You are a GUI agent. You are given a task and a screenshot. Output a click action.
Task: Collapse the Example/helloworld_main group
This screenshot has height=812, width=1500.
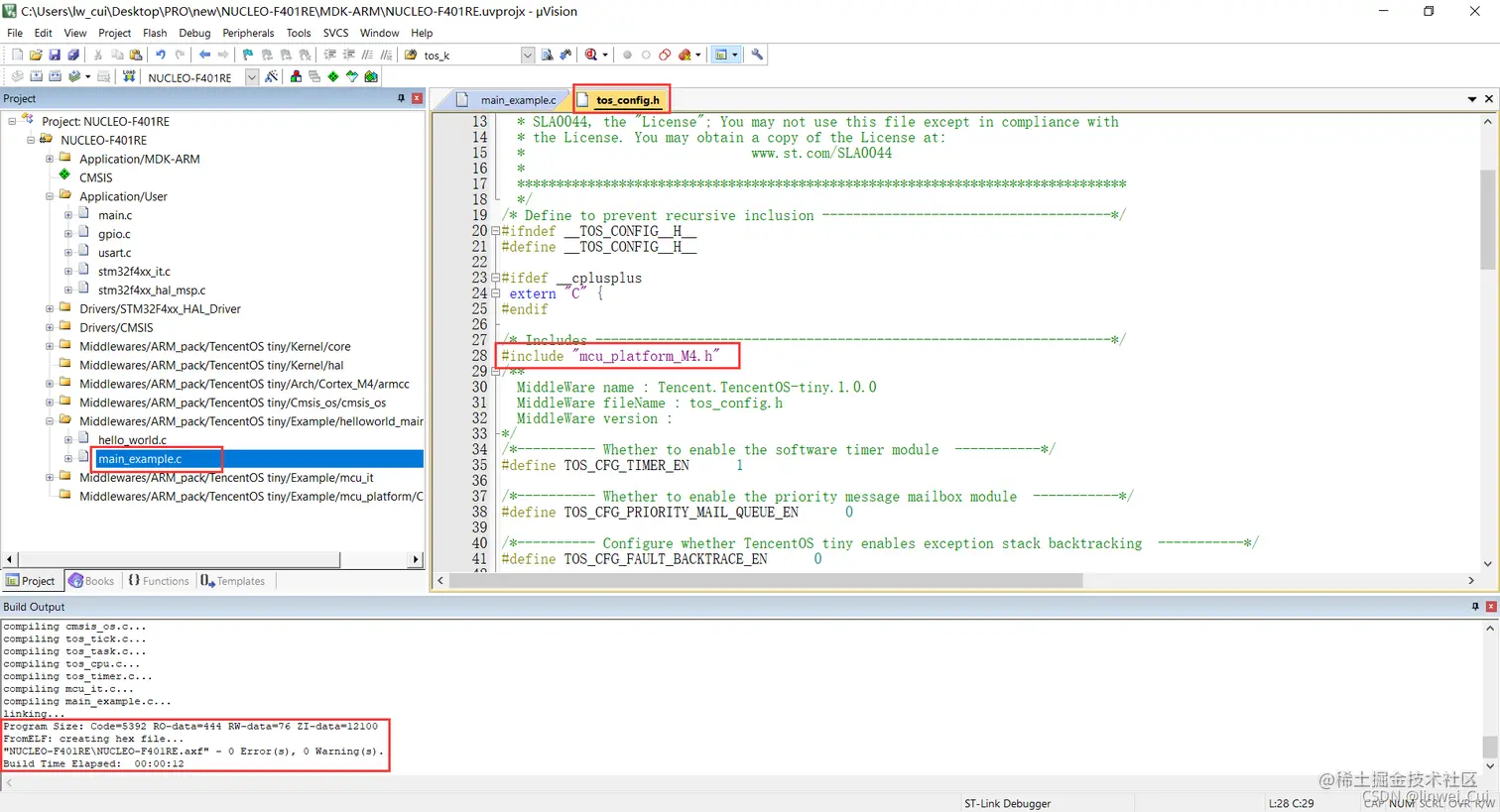(x=50, y=421)
